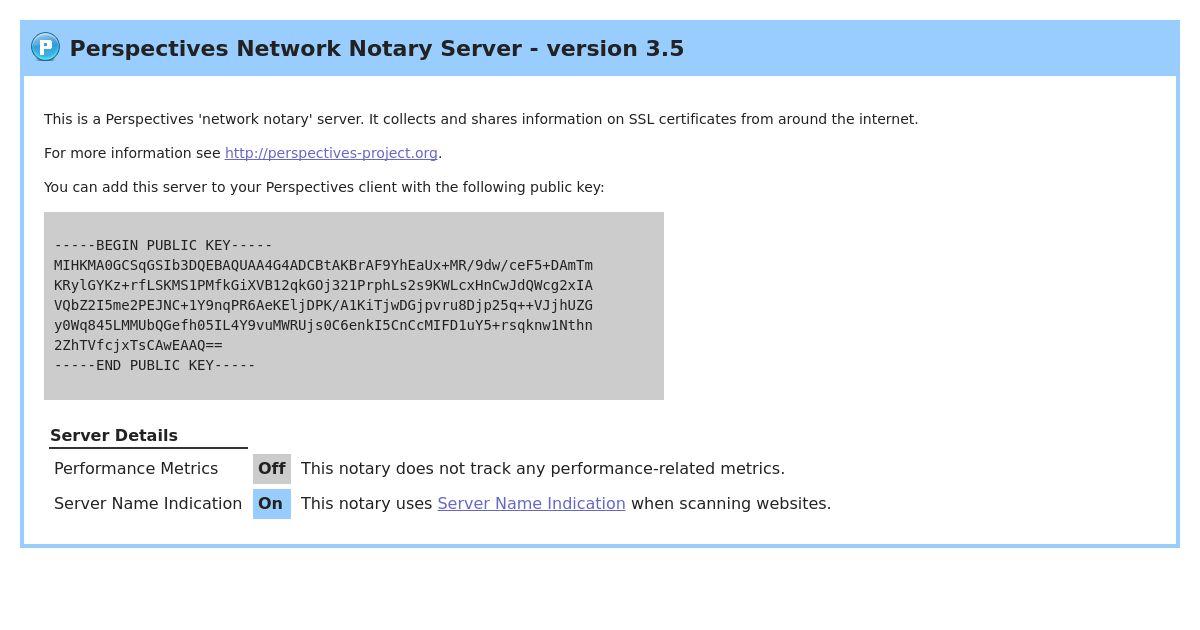Click the Perspectives logo icon in the header
The width and height of the screenshot is (1200, 630).
click(45, 47)
